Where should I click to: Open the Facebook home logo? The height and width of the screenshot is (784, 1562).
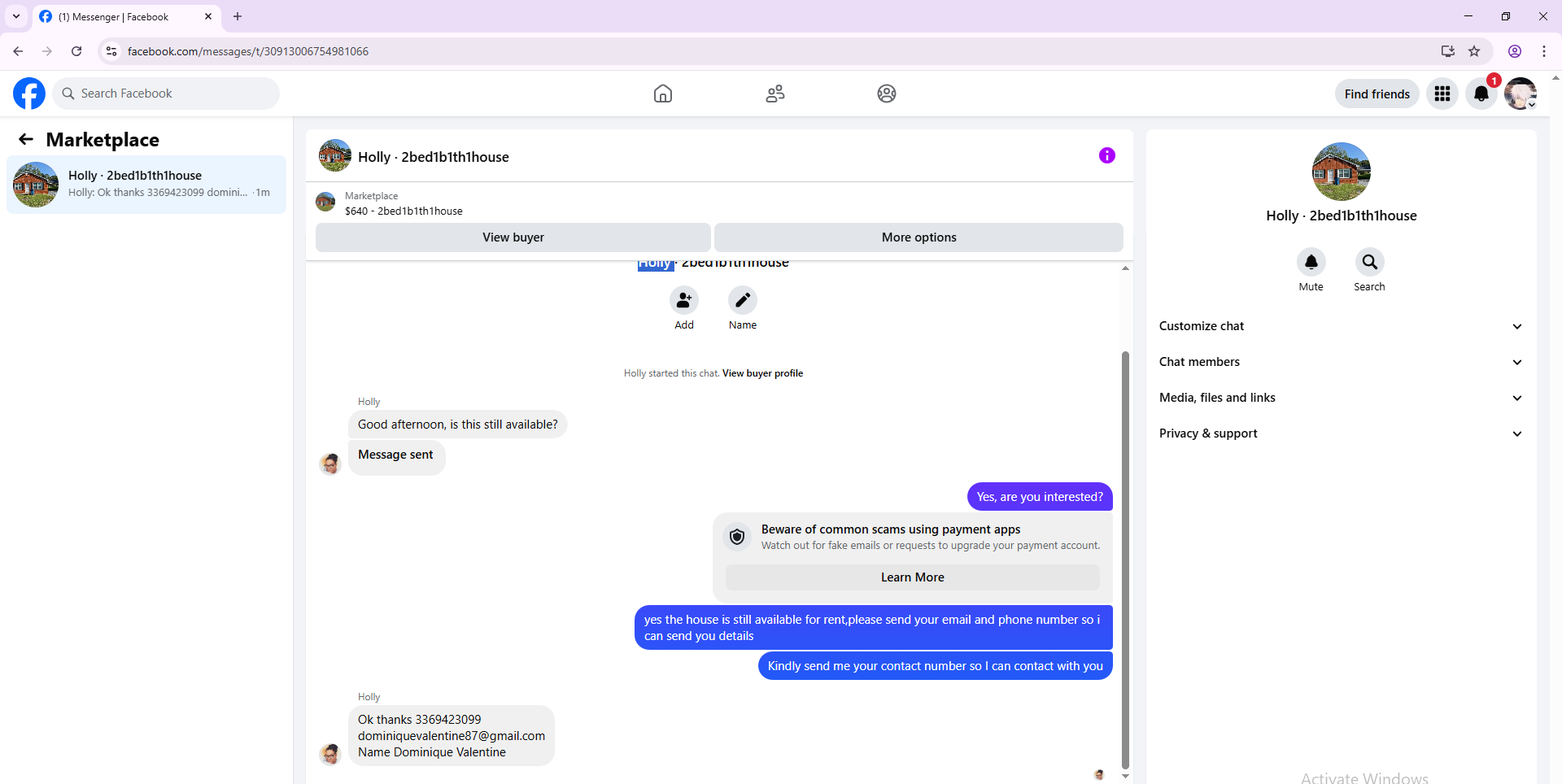[29, 94]
